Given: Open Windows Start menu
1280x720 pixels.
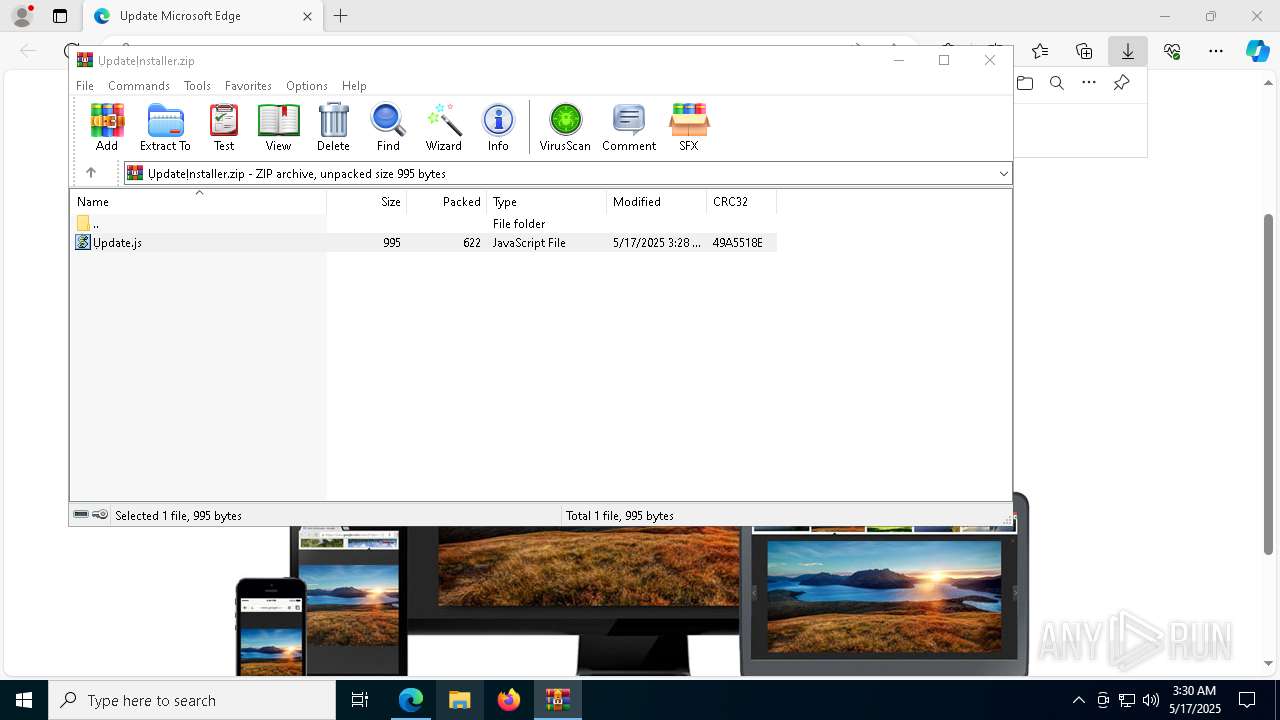Looking at the screenshot, I should tap(24, 700).
